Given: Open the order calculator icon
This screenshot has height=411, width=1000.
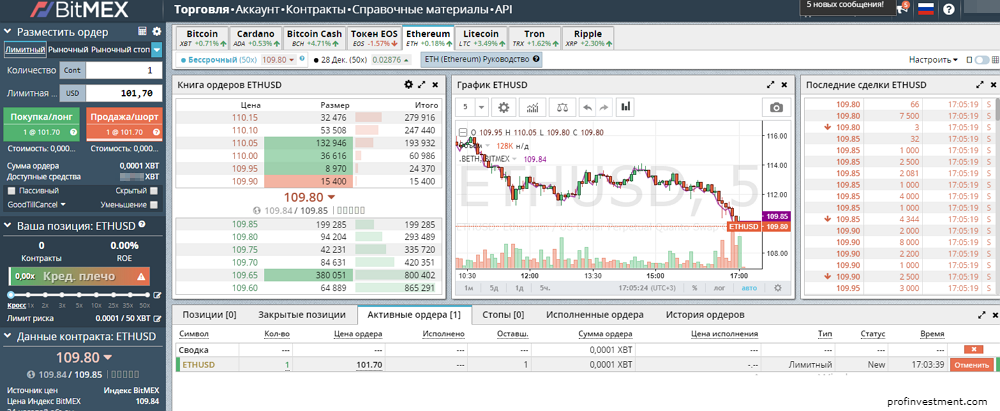Looking at the screenshot, I should click(143, 31).
